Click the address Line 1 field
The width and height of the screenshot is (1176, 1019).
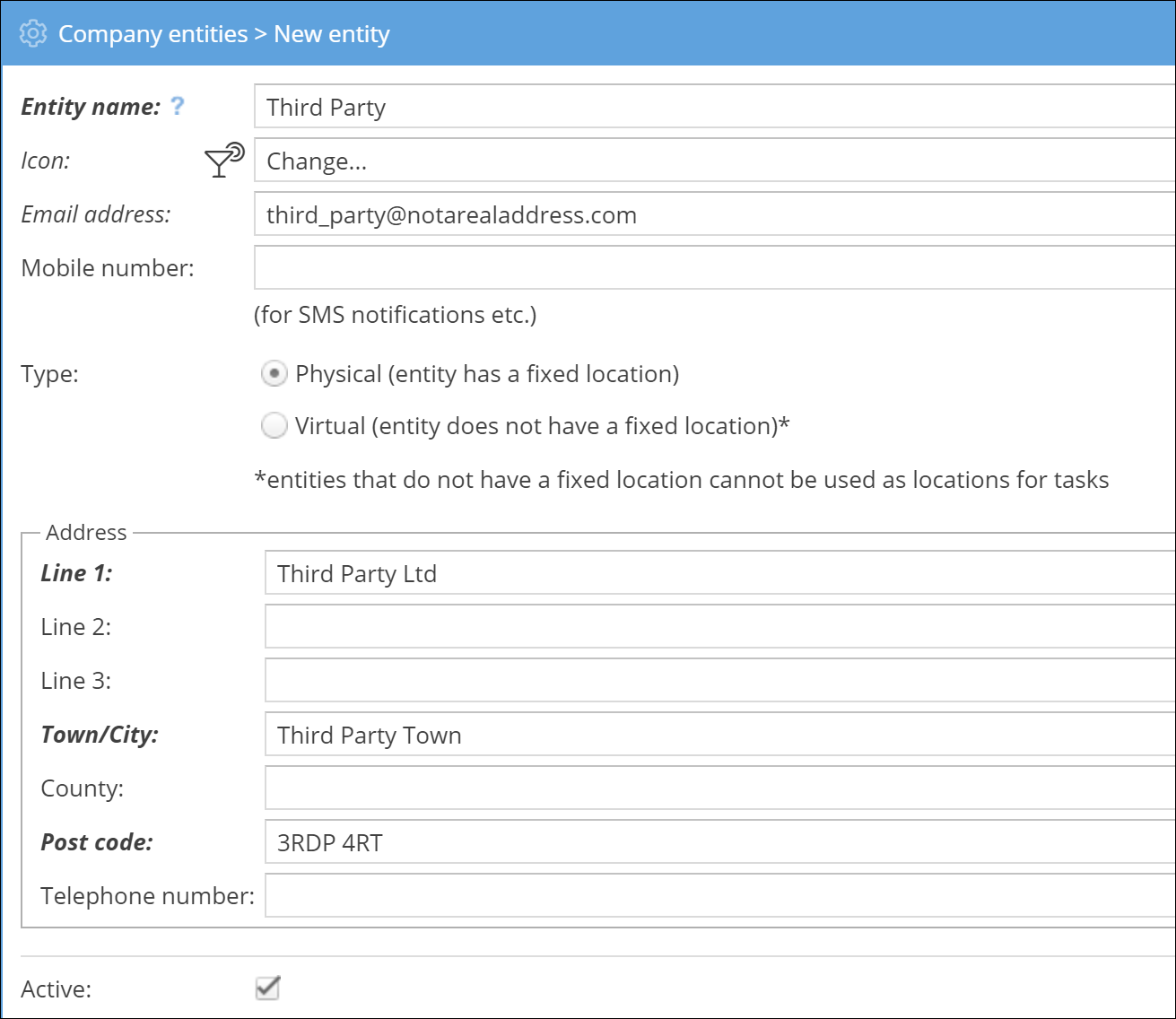(719, 574)
